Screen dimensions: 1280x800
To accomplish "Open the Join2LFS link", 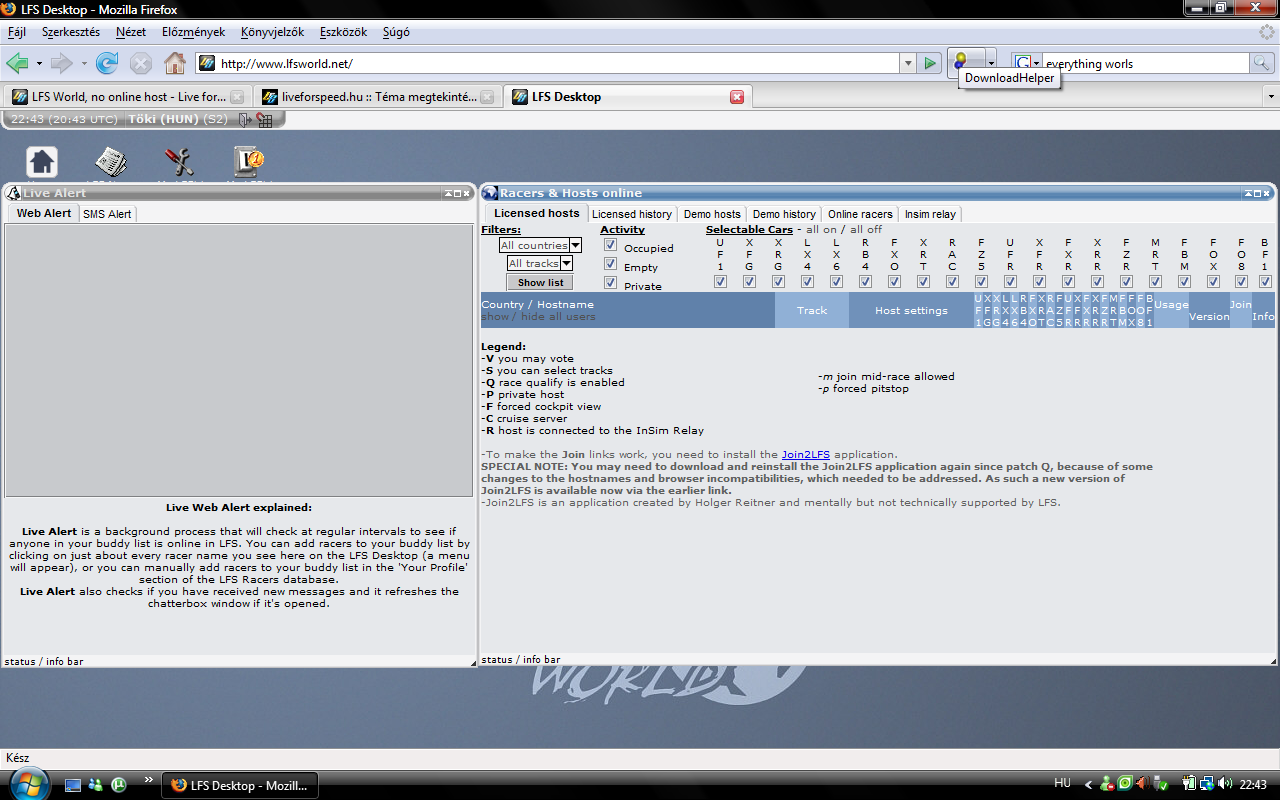I will 806,454.
